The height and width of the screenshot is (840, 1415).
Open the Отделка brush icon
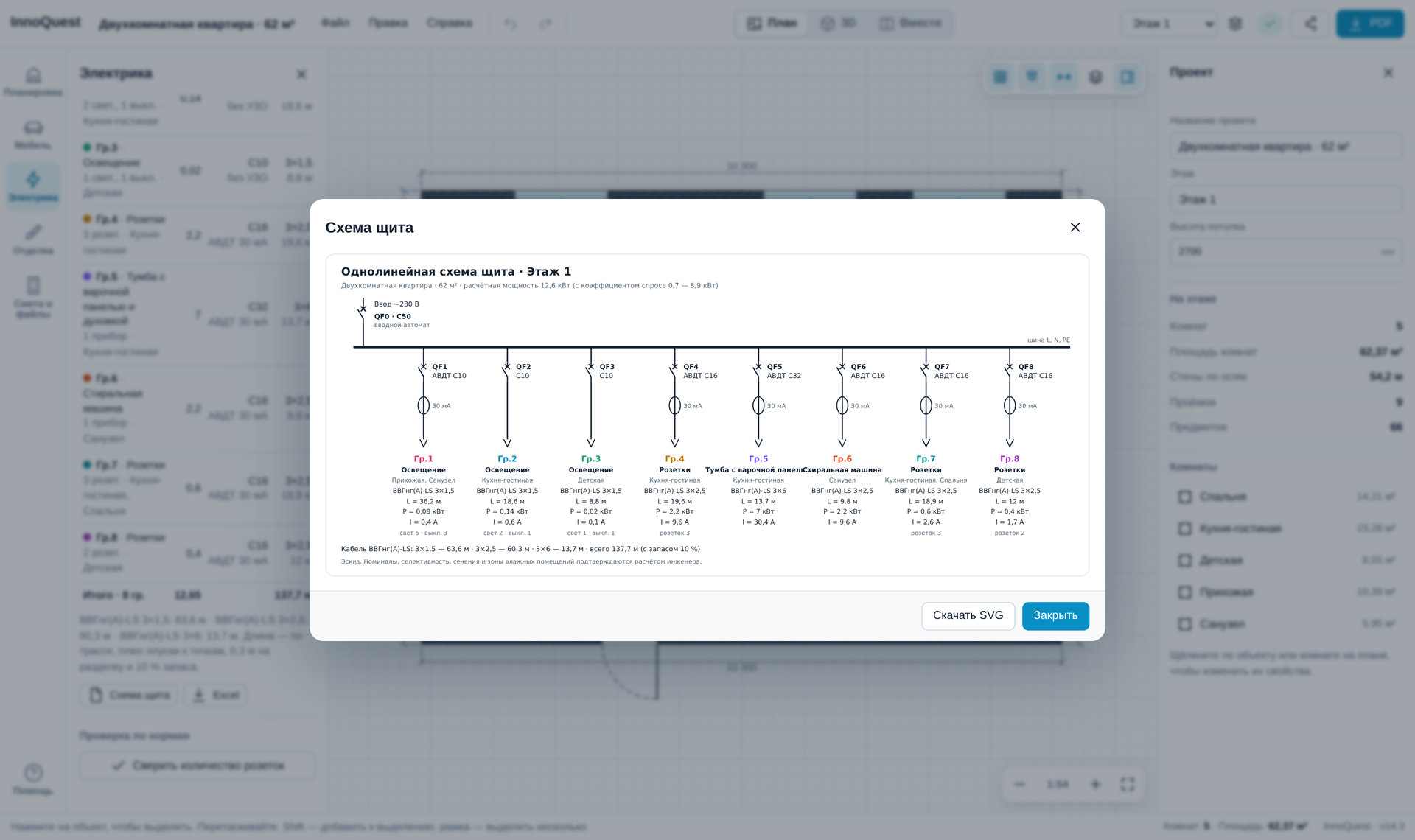(33, 239)
